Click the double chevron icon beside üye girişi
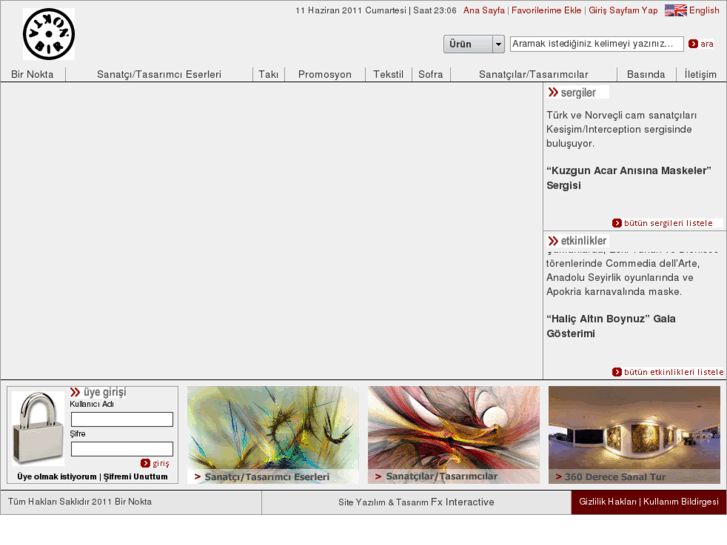Image resolution: width=727 pixels, height=545 pixels. click(x=75, y=392)
